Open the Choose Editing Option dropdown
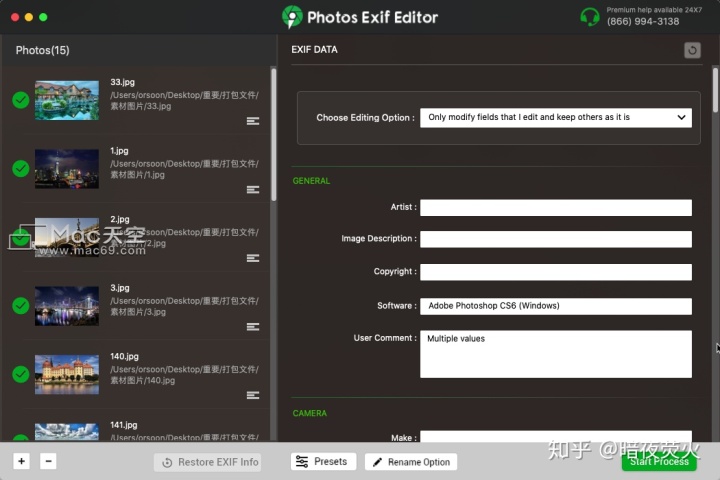The height and width of the screenshot is (480, 720). tap(556, 118)
